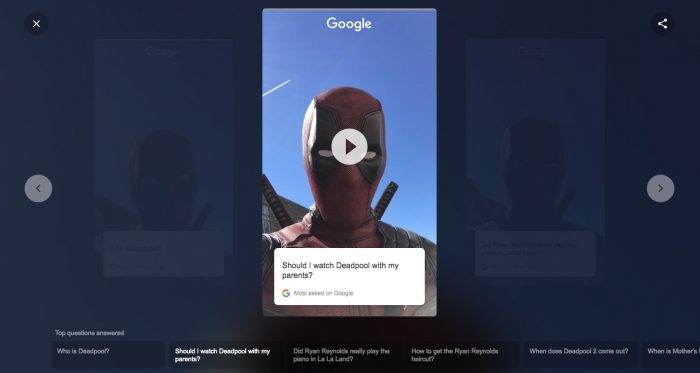Select 'Should I watch Deadpool with my parents?' tab

pyautogui.click(x=226, y=355)
